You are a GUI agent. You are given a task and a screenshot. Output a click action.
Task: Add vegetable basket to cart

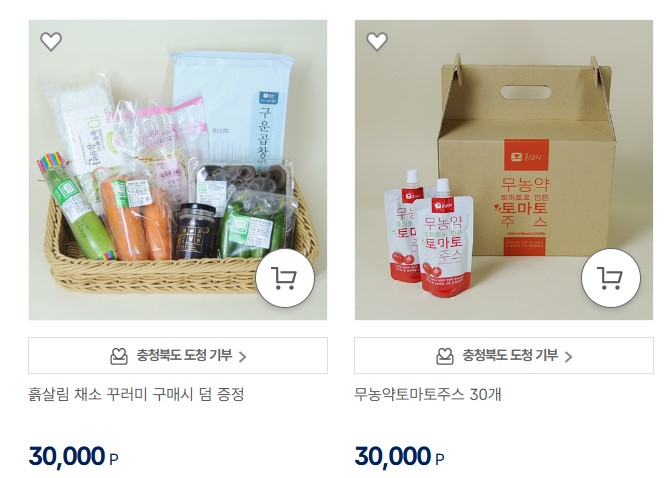[x=285, y=278]
